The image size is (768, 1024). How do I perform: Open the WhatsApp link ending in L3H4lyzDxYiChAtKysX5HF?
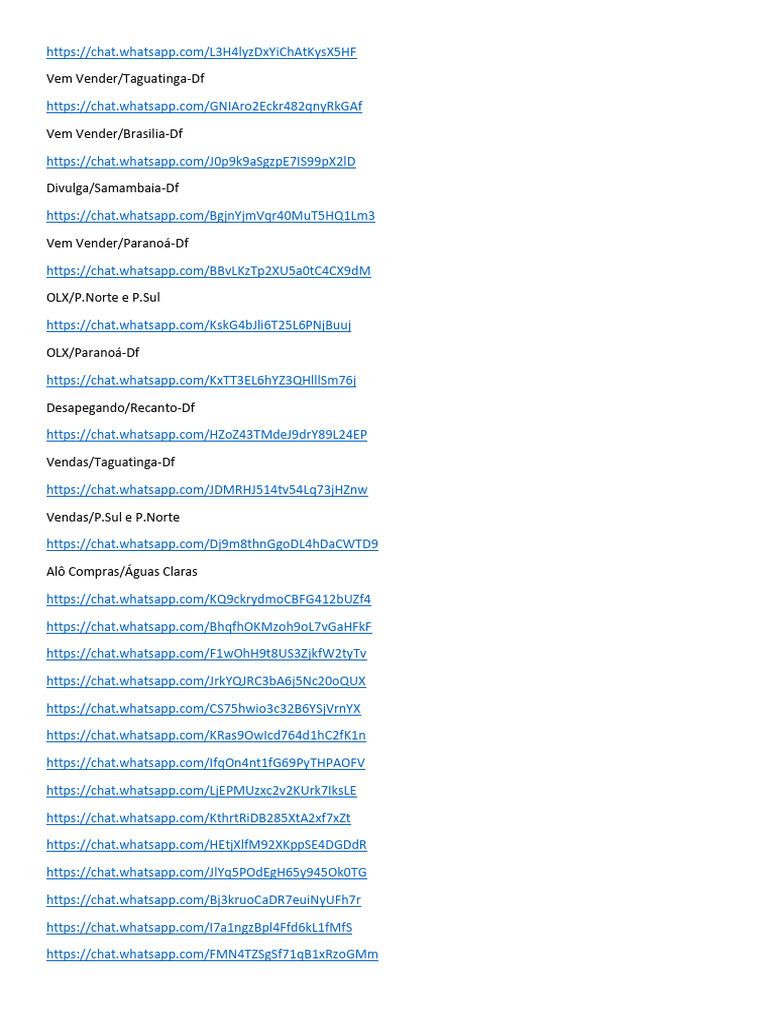click(x=201, y=52)
